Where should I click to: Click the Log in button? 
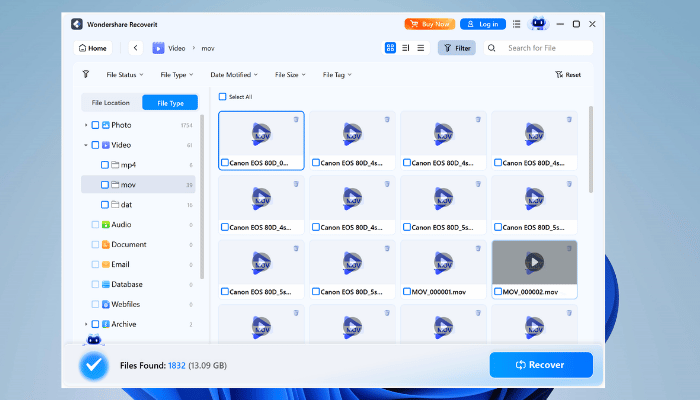point(483,24)
